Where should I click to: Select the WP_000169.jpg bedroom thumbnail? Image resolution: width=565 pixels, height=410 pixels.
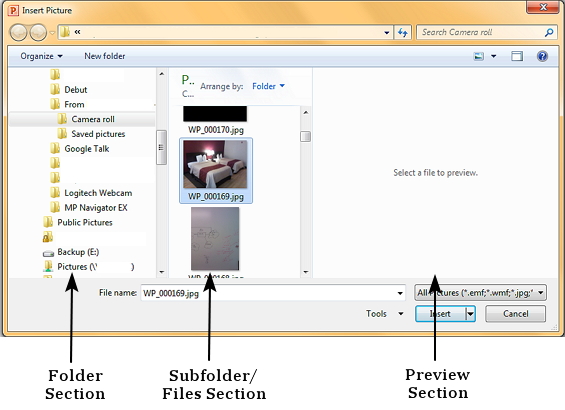point(215,164)
